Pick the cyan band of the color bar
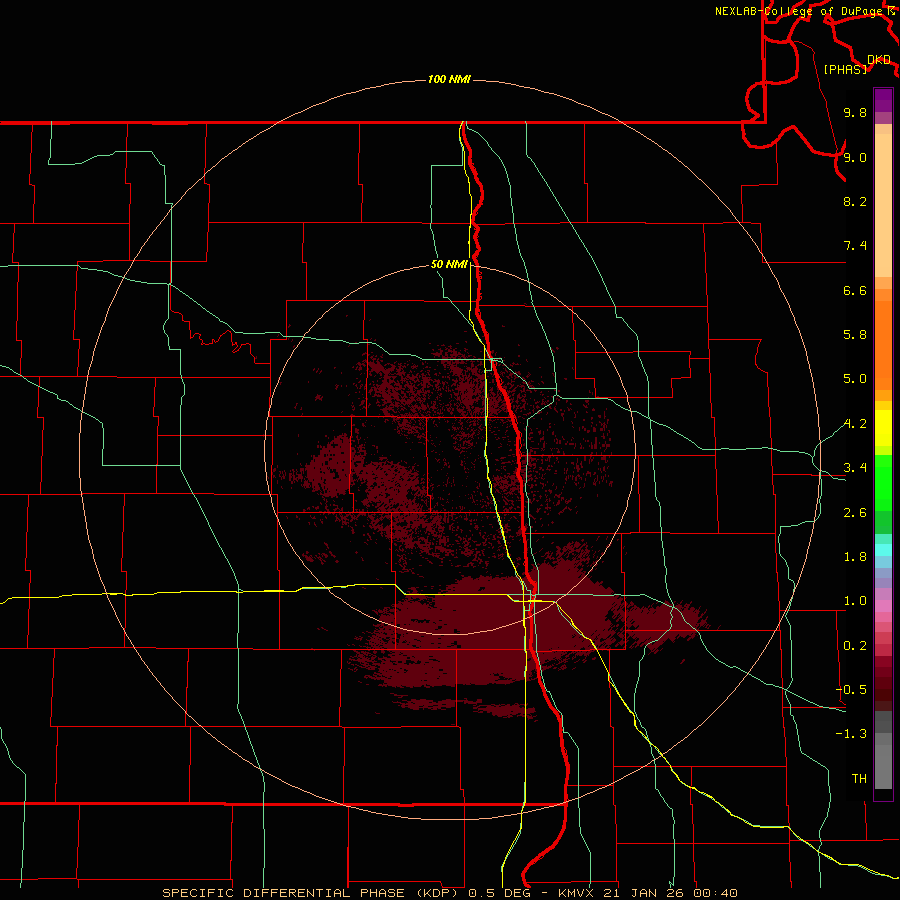900x900 pixels. (x=883, y=550)
